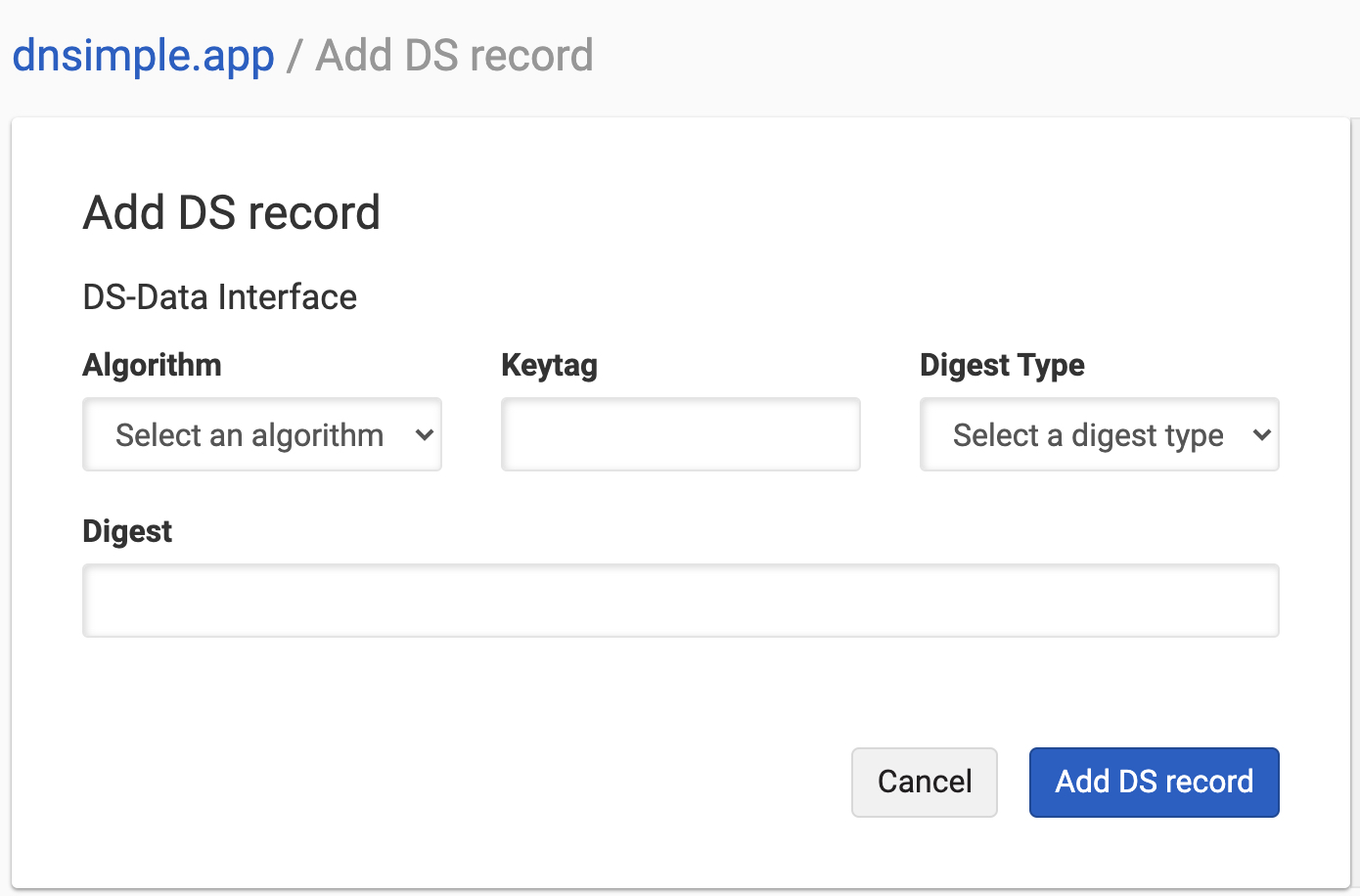Click the Add DS record heading
The image size is (1360, 896).
(231, 212)
